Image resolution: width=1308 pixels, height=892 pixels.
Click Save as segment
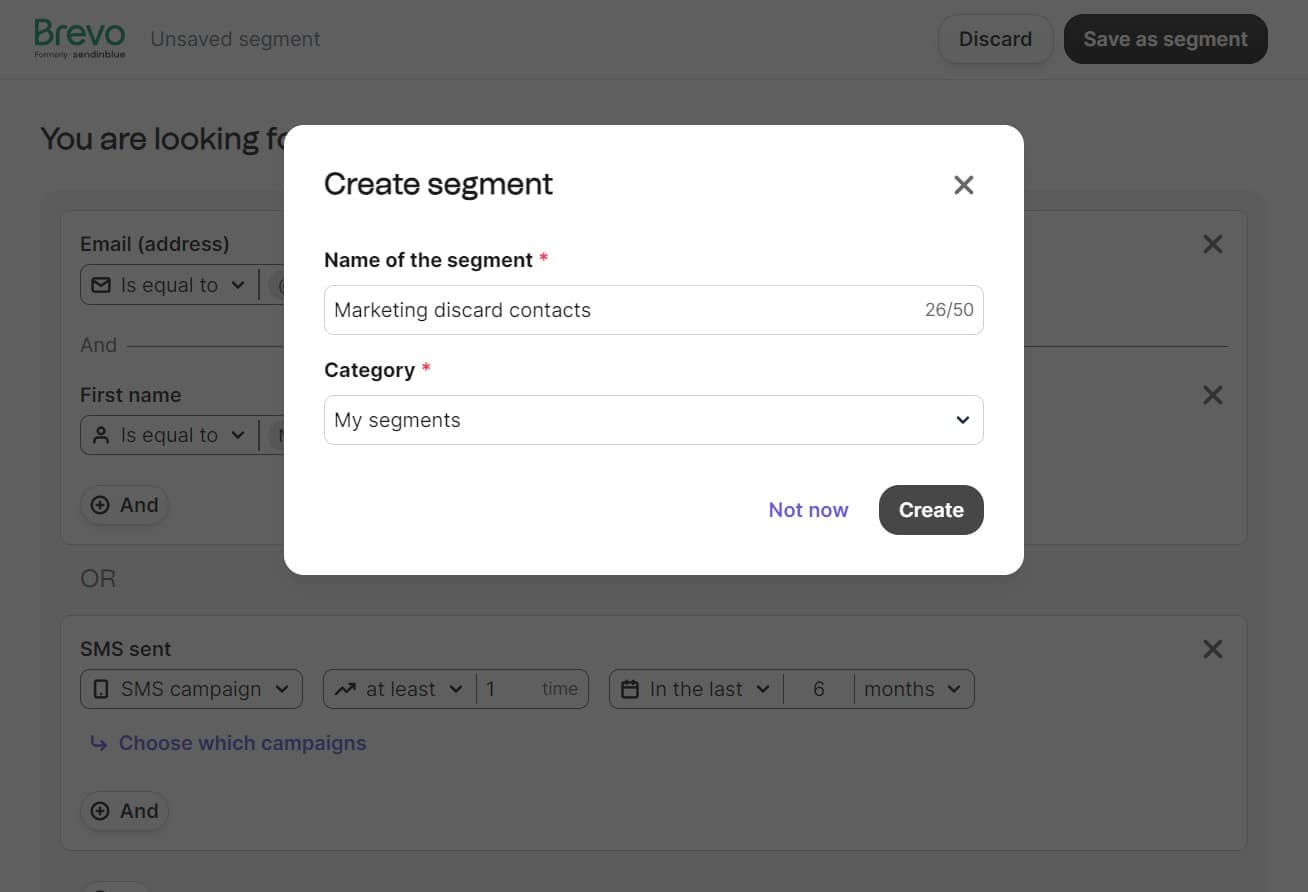click(x=1165, y=38)
